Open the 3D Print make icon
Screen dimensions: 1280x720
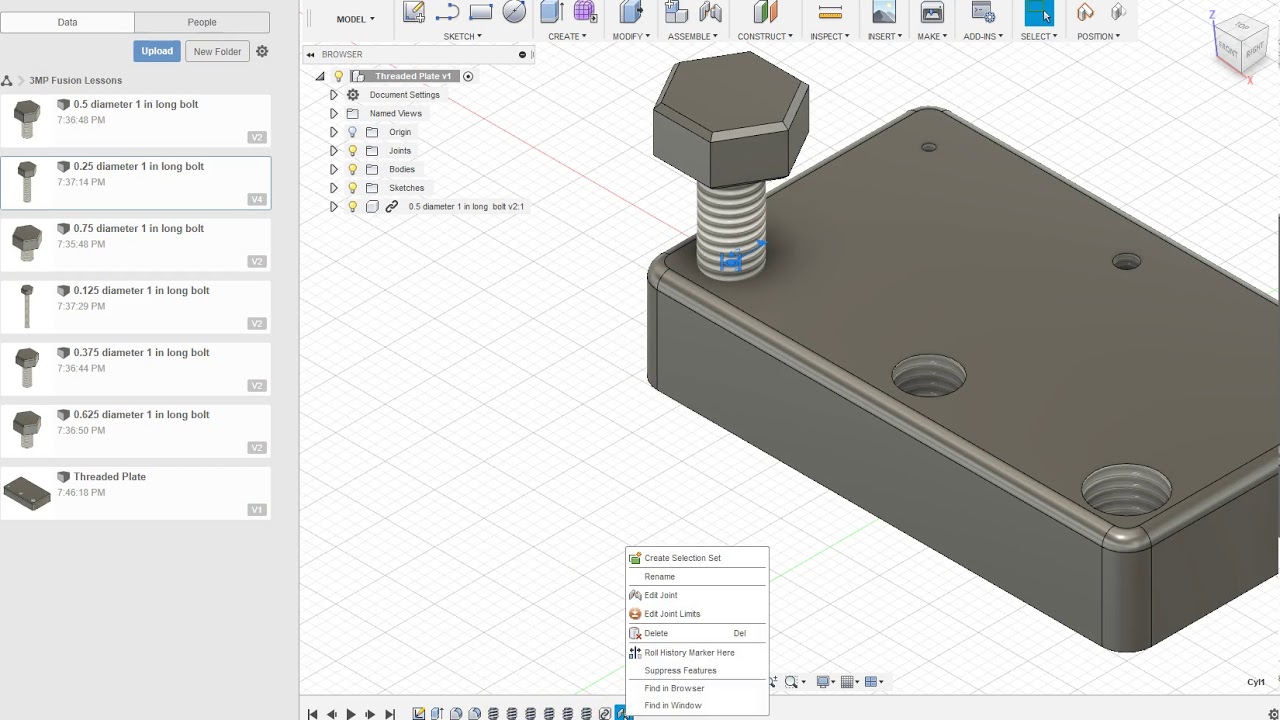click(932, 12)
